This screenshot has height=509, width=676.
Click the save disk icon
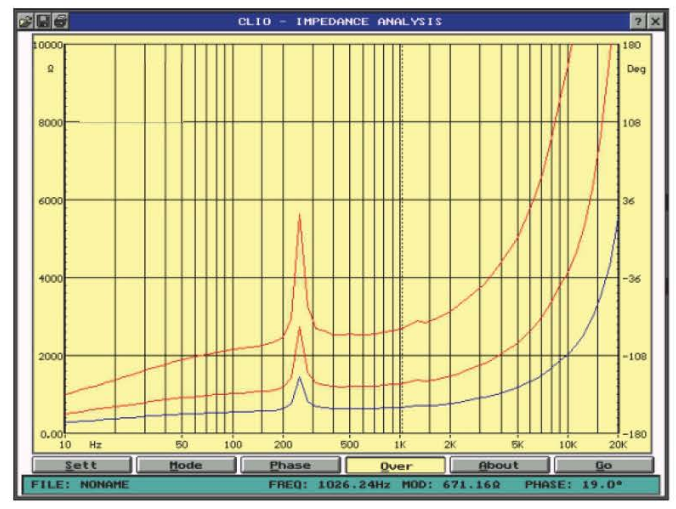click(43, 20)
